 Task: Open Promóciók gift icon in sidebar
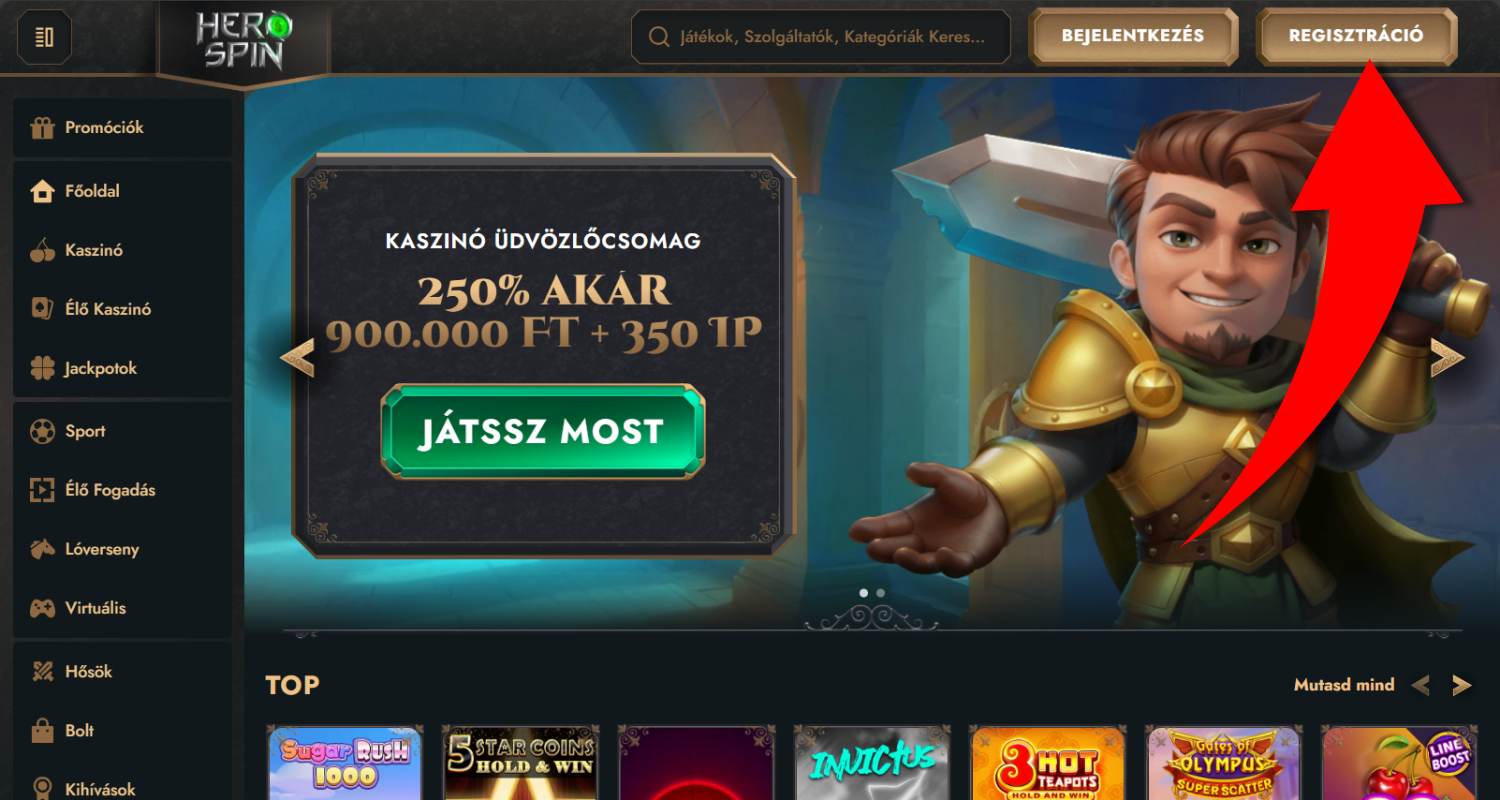[42, 128]
